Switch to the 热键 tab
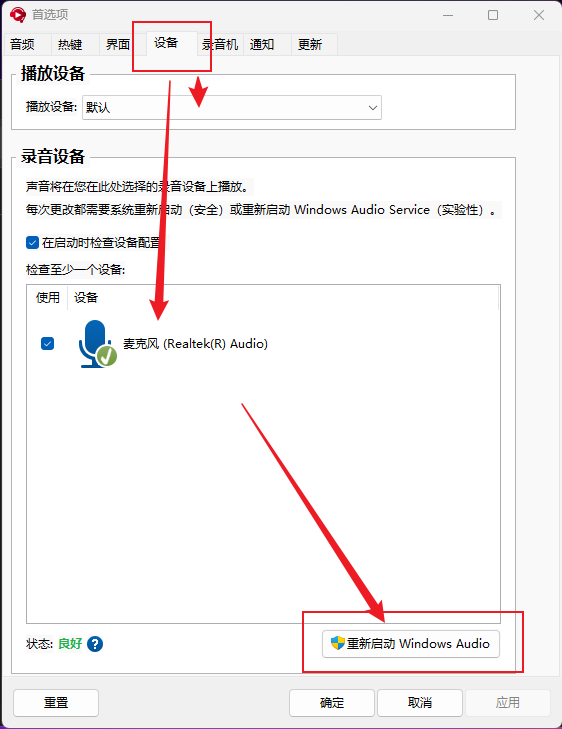This screenshot has width=562, height=729. 70,45
